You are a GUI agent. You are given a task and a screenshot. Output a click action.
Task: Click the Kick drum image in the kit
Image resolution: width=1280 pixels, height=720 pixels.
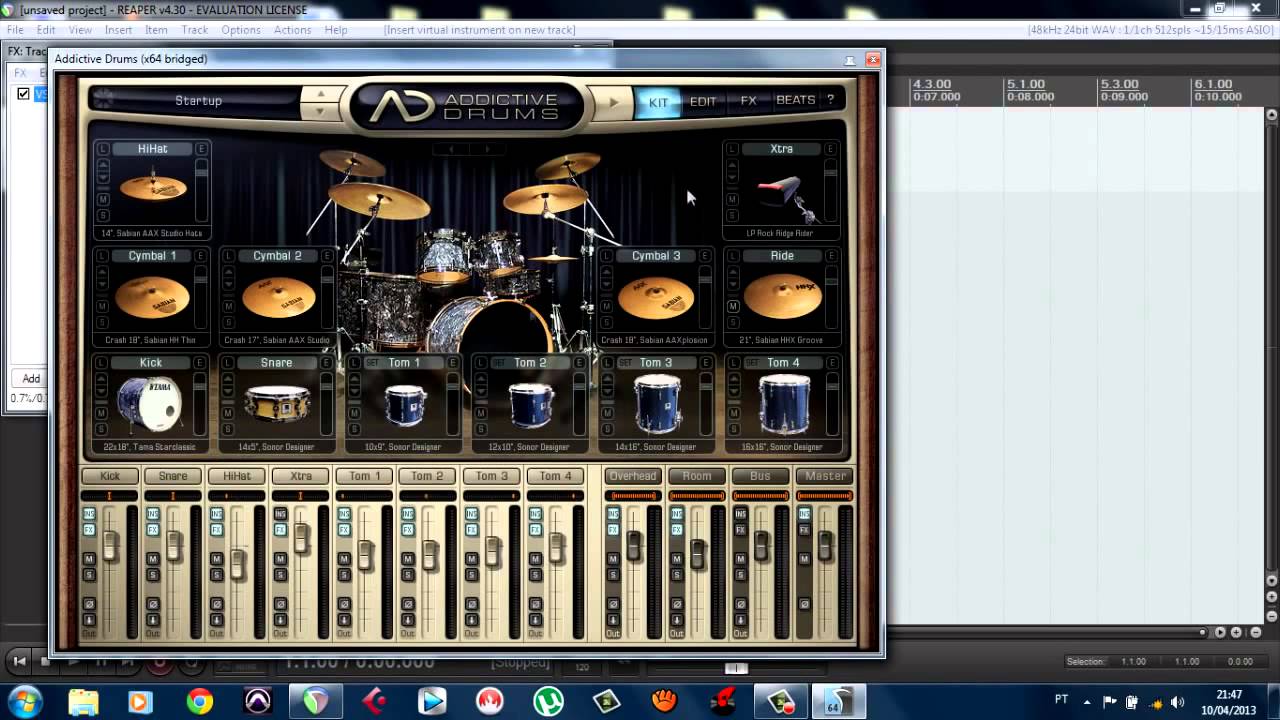pyautogui.click(x=149, y=404)
